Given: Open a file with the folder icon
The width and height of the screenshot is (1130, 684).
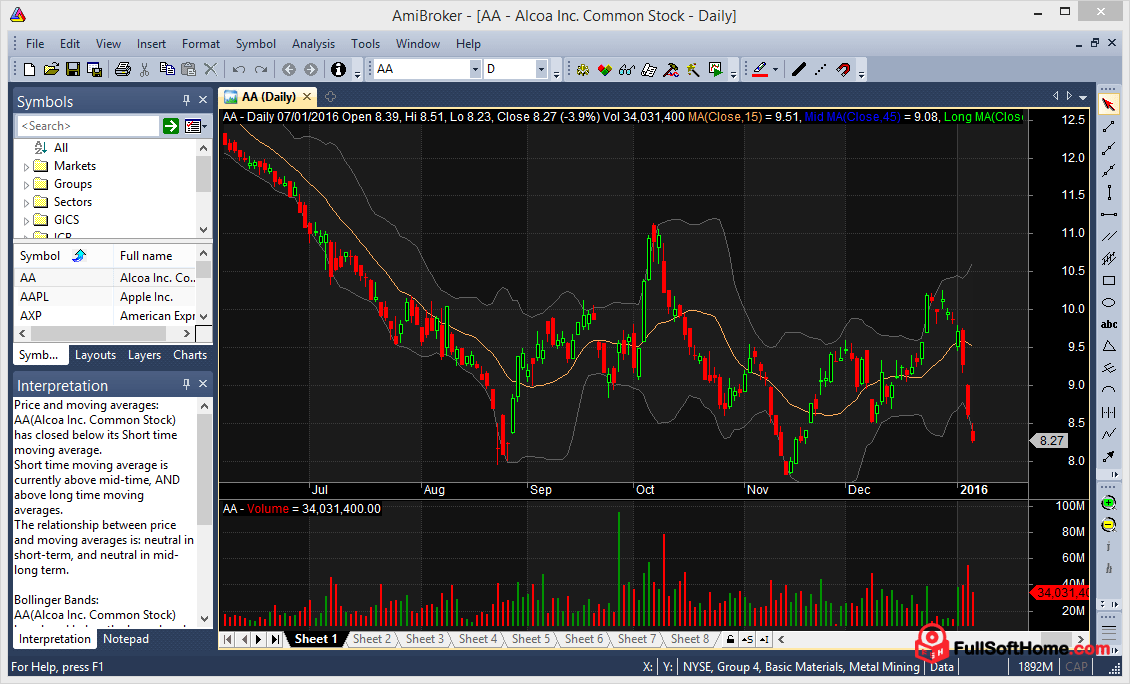Looking at the screenshot, I should [50, 69].
